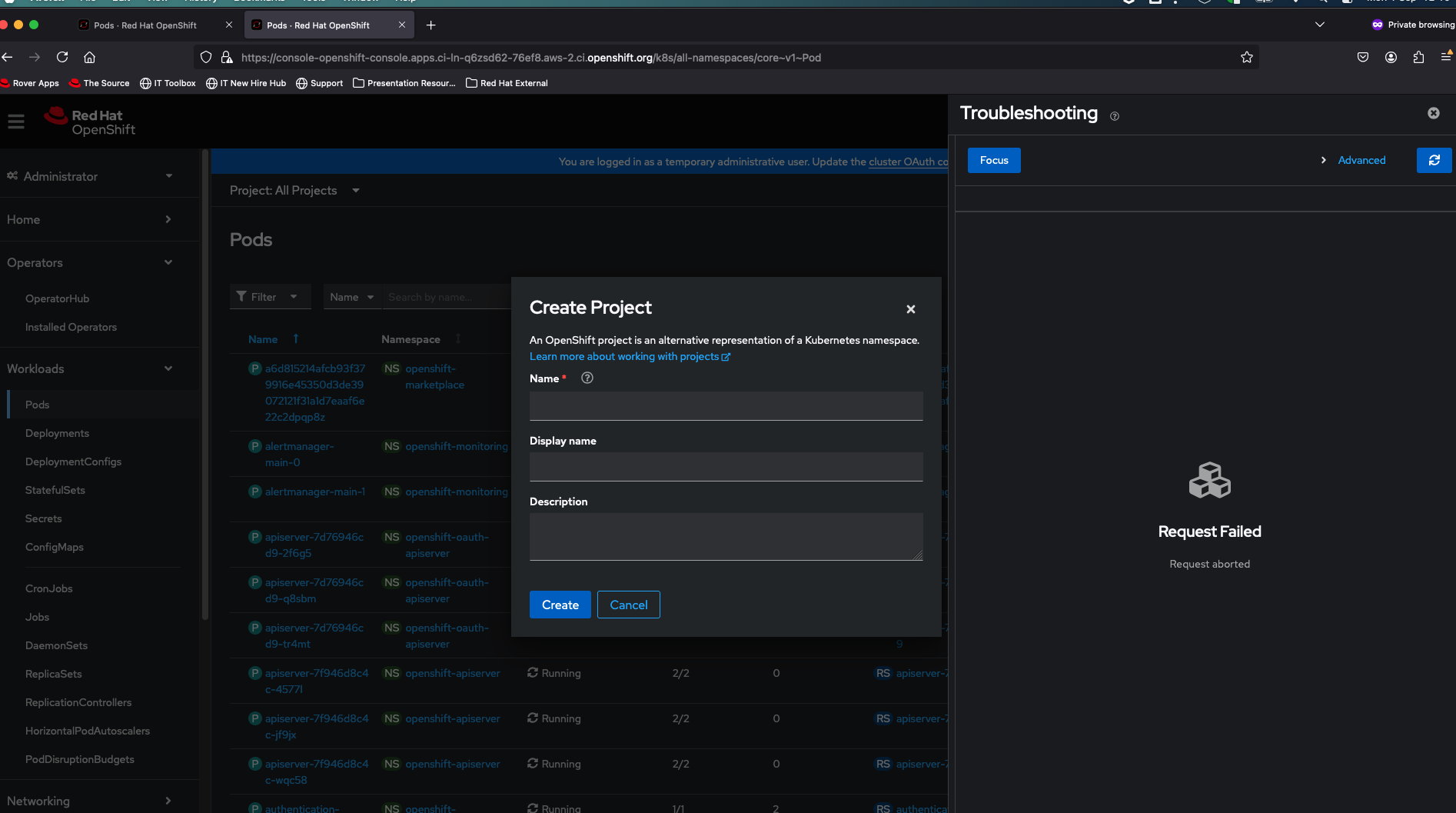The width and height of the screenshot is (1456, 813).
Task: Click the Focus button
Action: [x=993, y=160]
